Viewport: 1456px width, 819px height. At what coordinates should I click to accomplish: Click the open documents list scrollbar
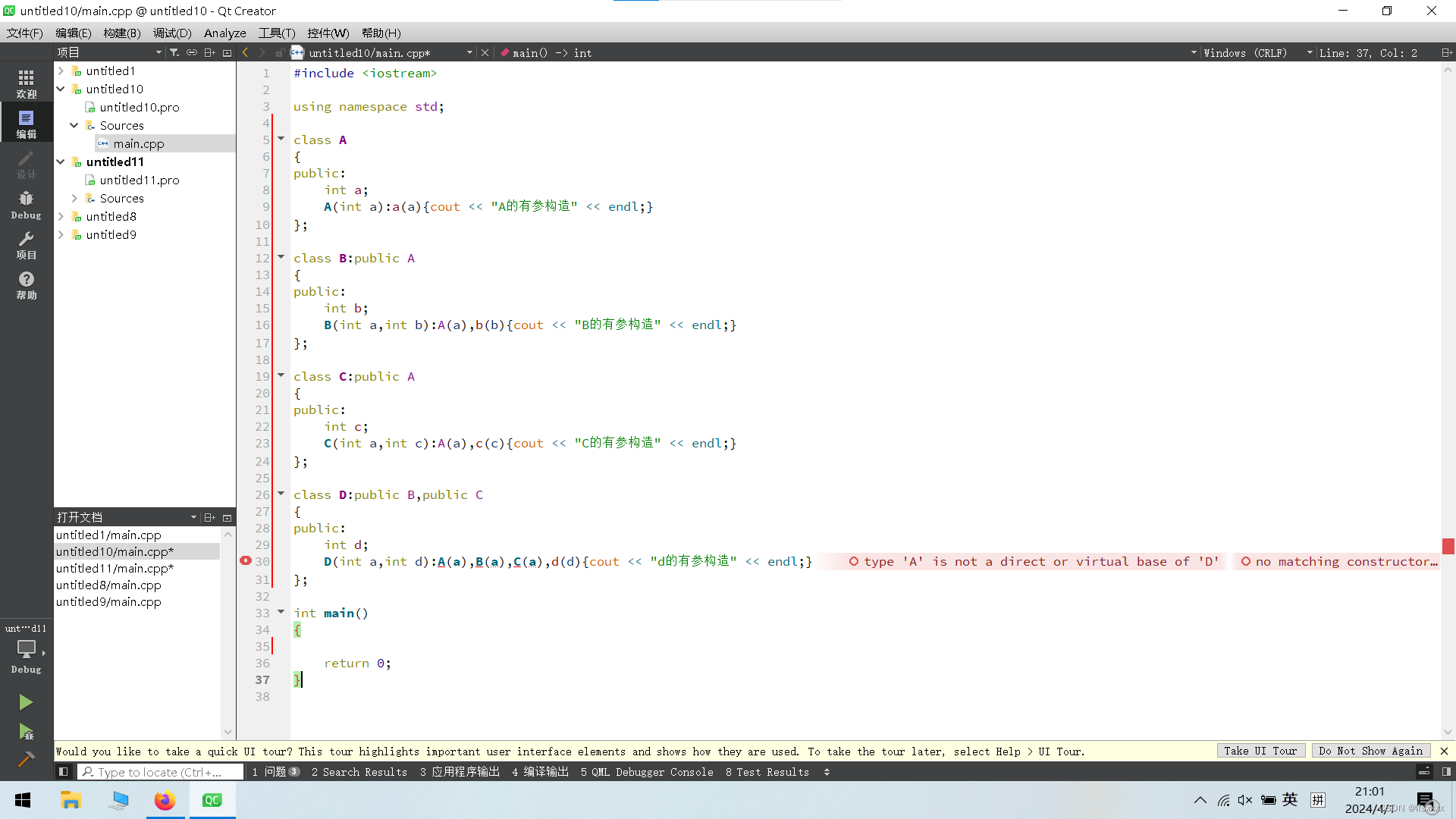227,633
